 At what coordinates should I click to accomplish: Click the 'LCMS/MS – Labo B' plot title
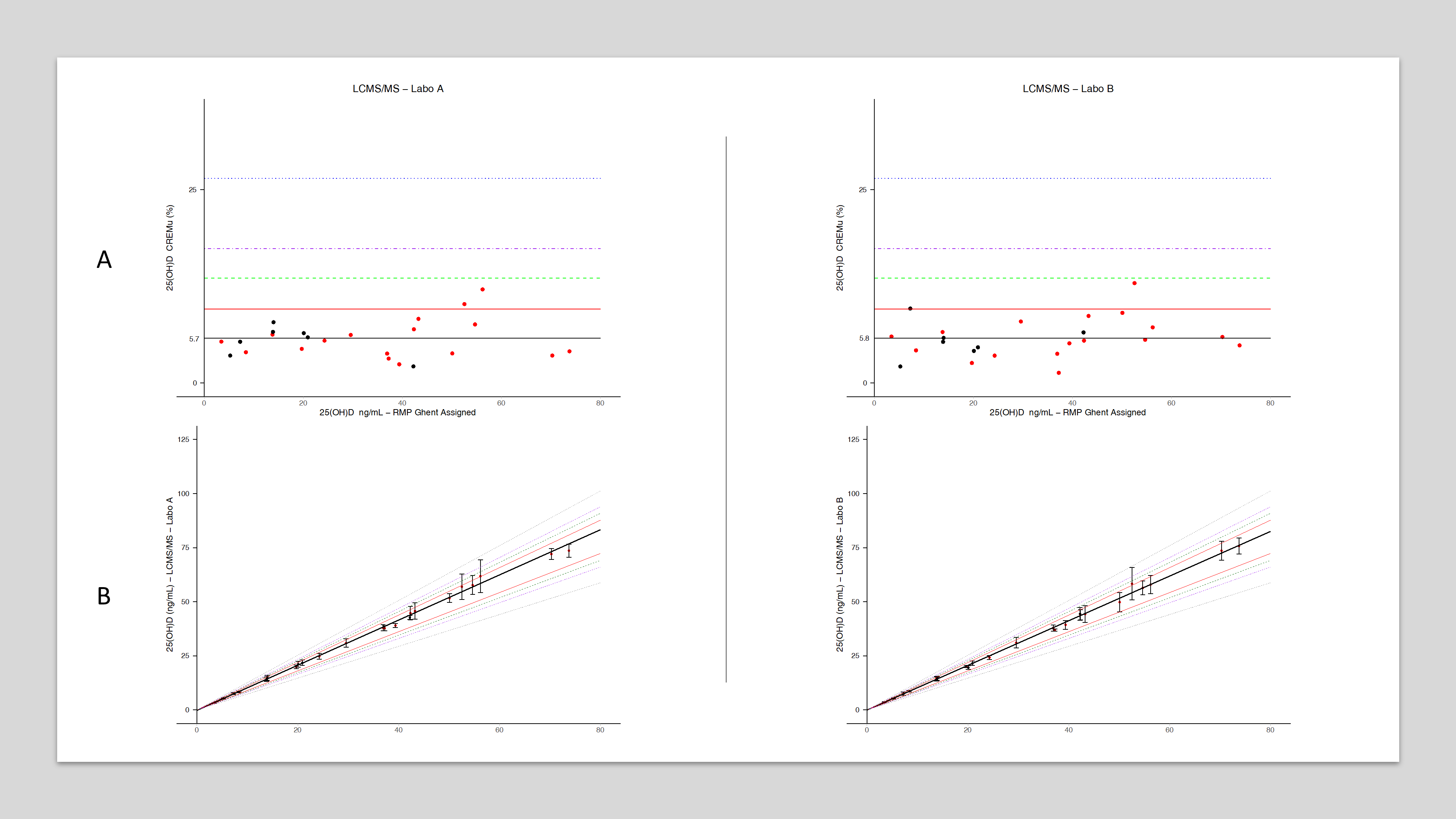pos(1068,89)
